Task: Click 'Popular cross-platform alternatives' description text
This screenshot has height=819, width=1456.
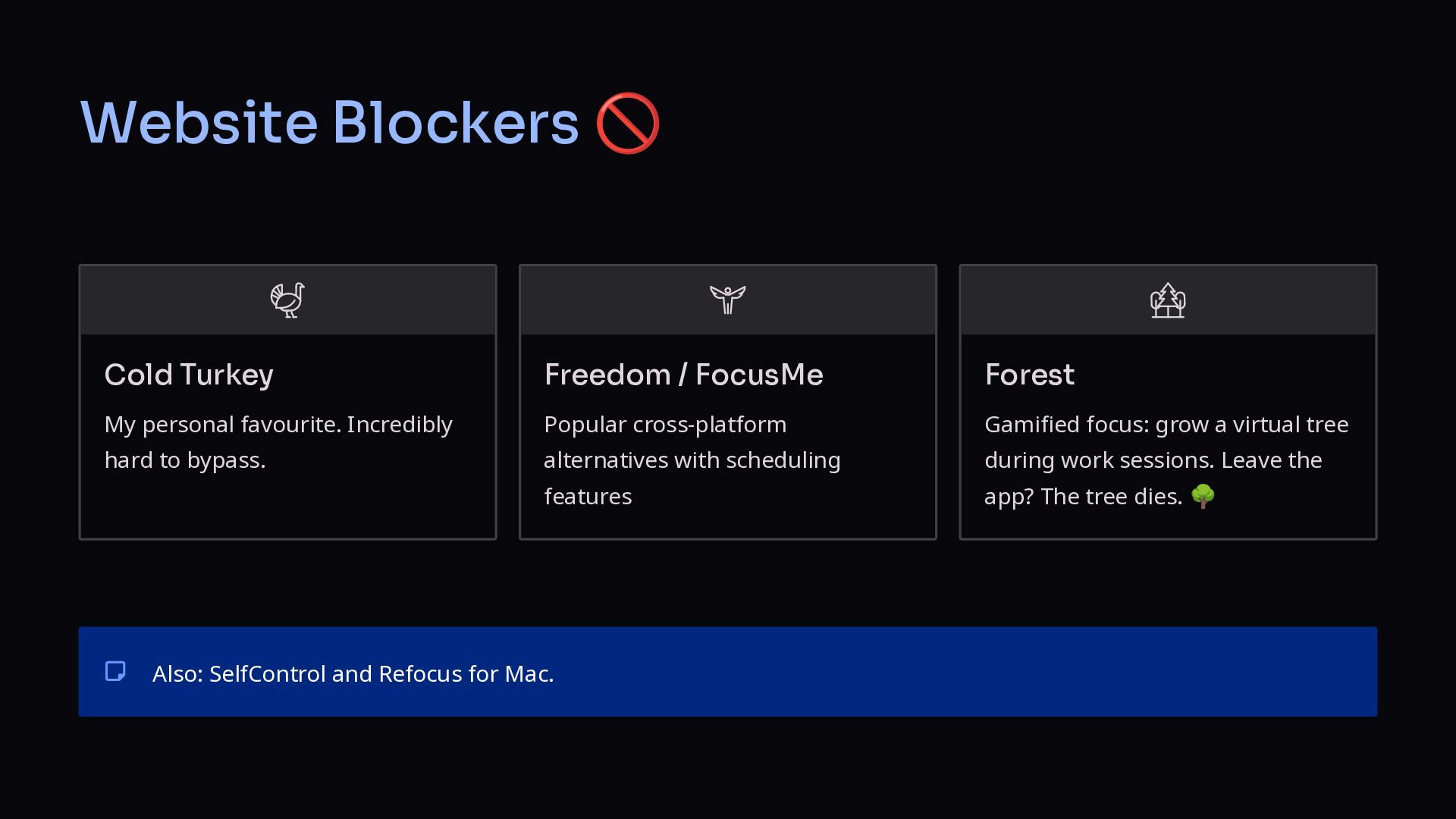Action: coord(692,460)
